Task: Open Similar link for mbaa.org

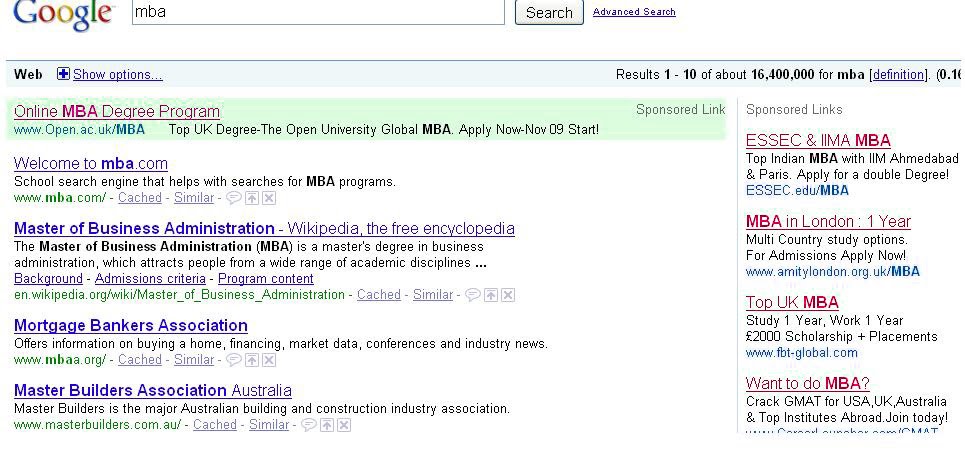Action: (x=194, y=360)
